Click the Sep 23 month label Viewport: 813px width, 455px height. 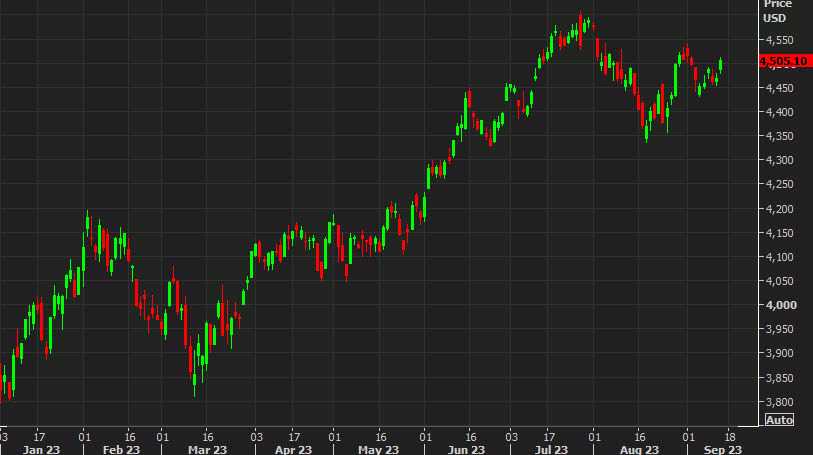pyautogui.click(x=723, y=449)
